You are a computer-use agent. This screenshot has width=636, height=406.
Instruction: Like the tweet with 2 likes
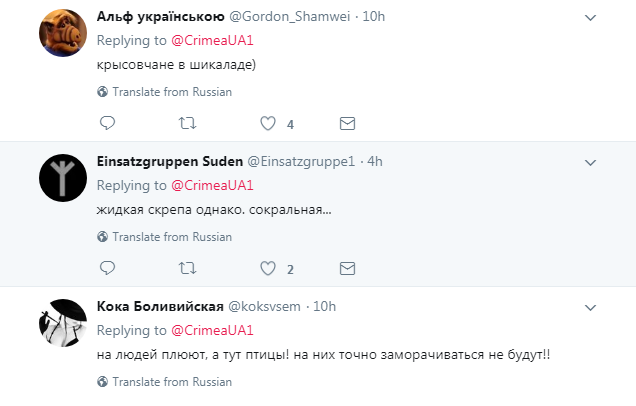tap(268, 269)
